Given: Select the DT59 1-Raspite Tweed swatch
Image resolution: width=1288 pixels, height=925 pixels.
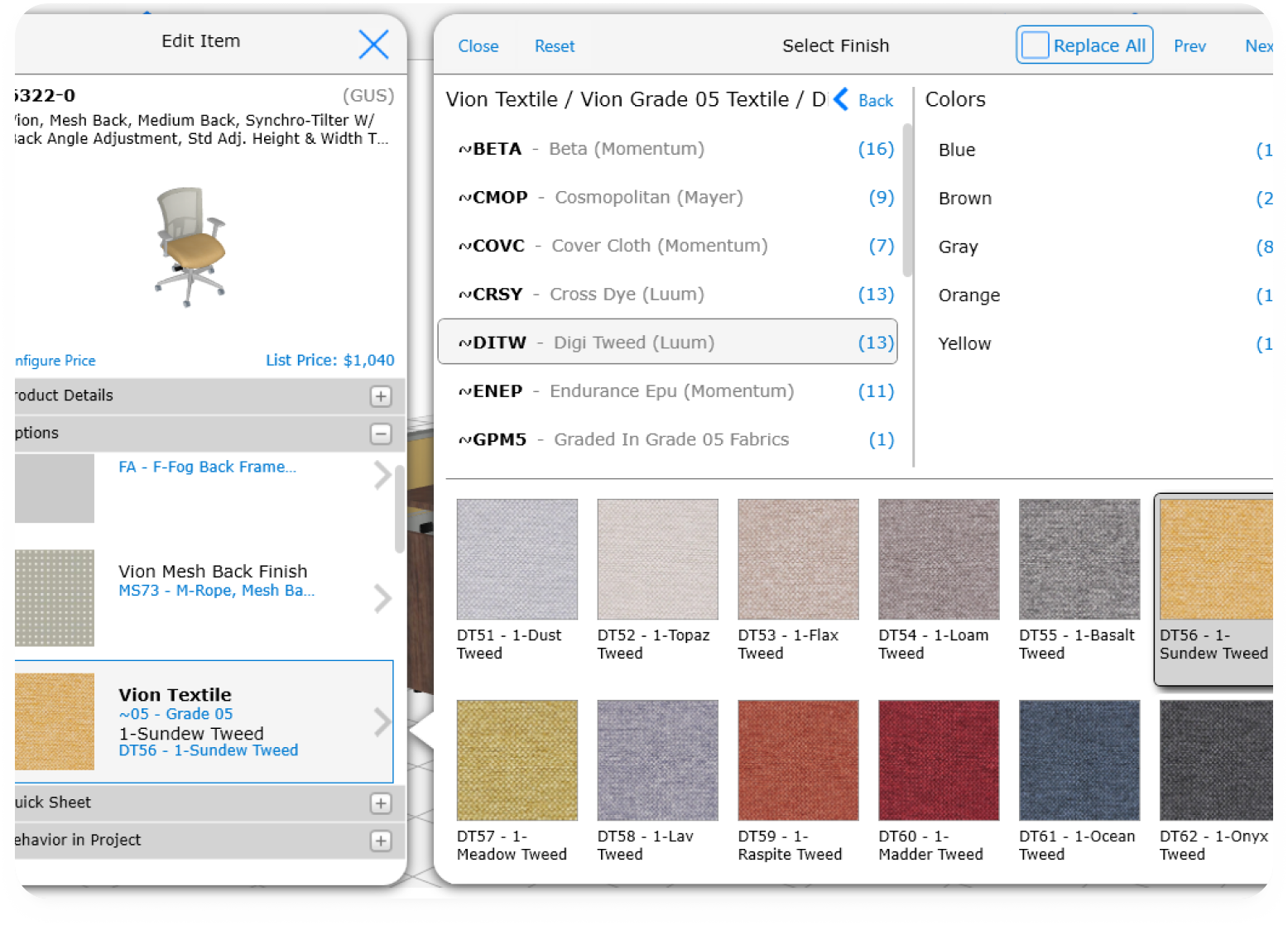Looking at the screenshot, I should click(798, 760).
